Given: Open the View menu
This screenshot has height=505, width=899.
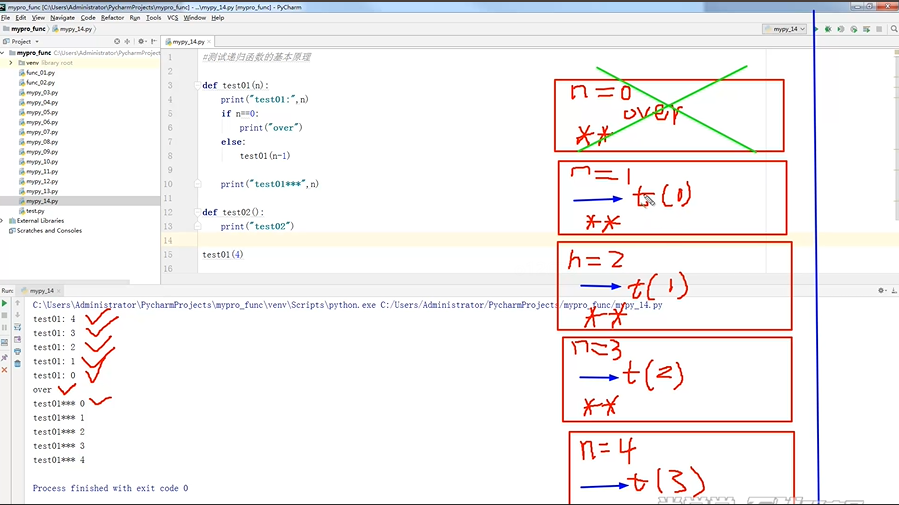Looking at the screenshot, I should coord(38,18).
